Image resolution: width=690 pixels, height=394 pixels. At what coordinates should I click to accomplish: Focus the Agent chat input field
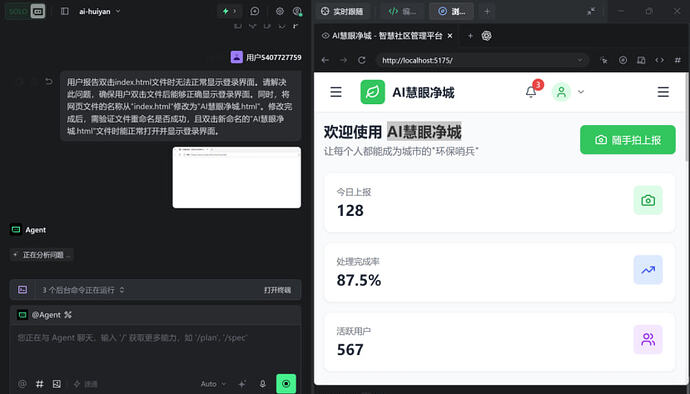tap(155, 348)
